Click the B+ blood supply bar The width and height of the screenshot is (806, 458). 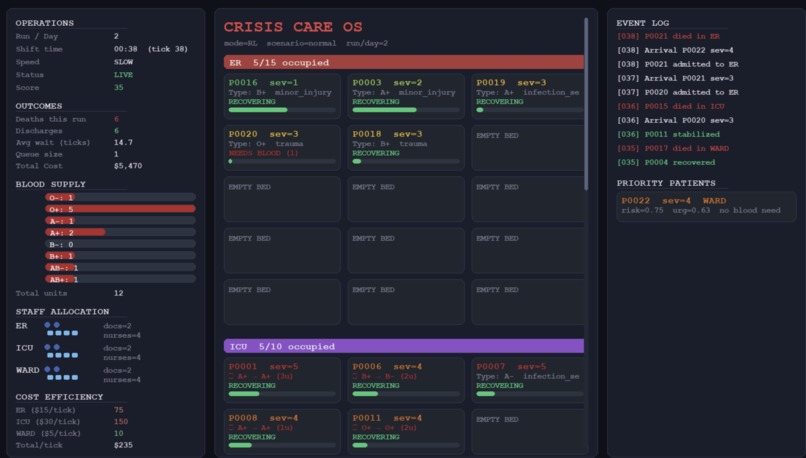coord(120,255)
